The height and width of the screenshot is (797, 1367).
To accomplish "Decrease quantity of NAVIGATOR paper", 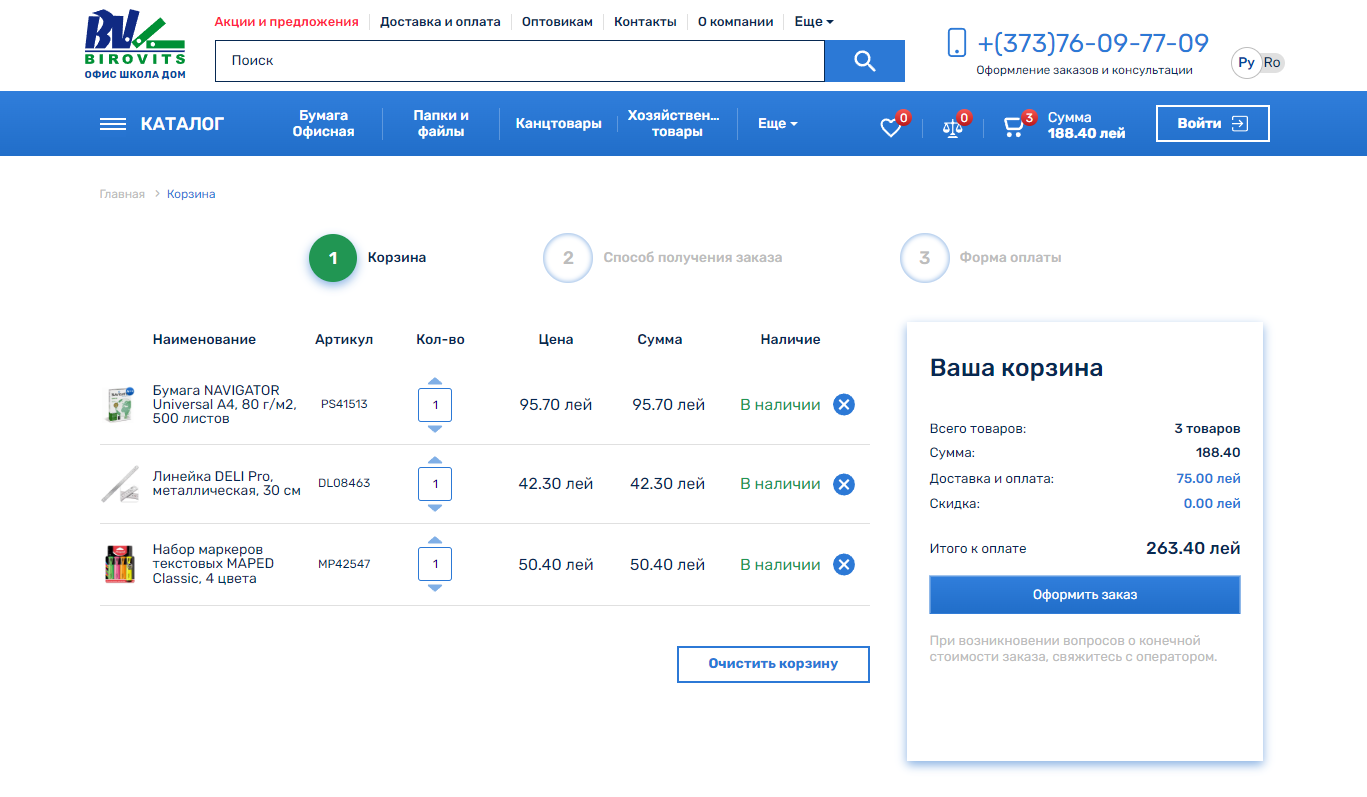I will pyautogui.click(x=435, y=429).
